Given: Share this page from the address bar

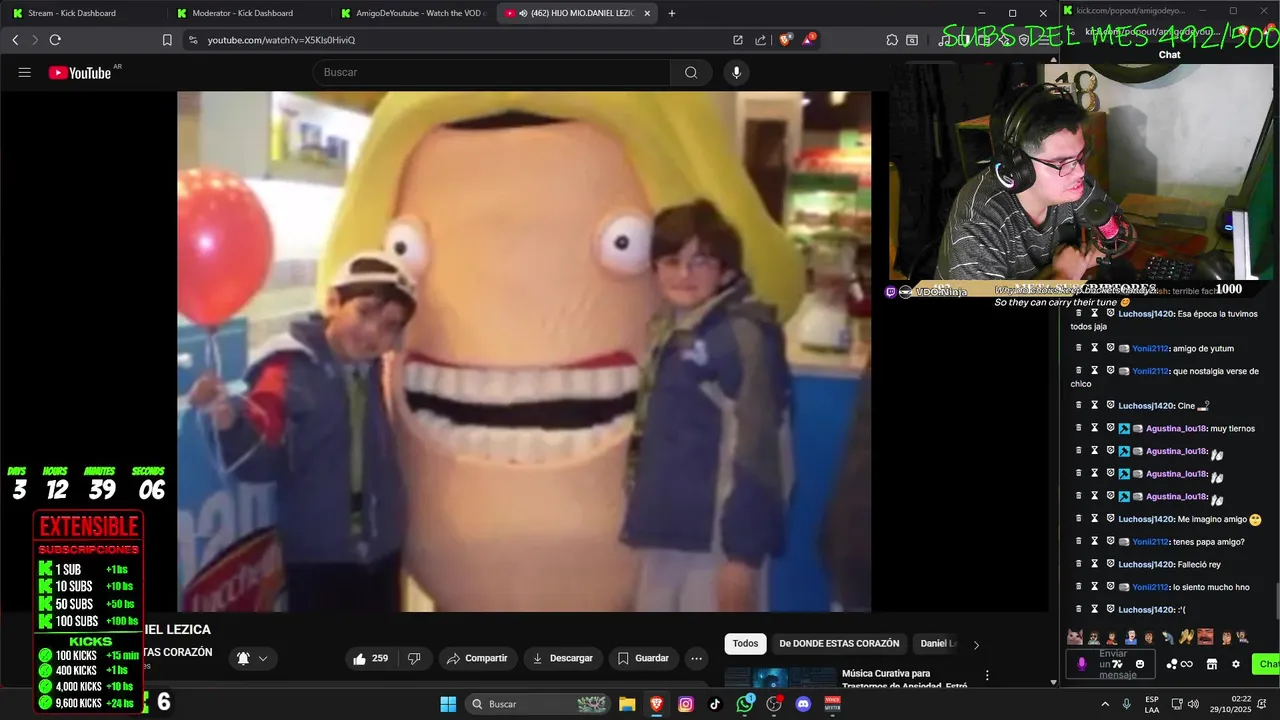Looking at the screenshot, I should [760, 40].
